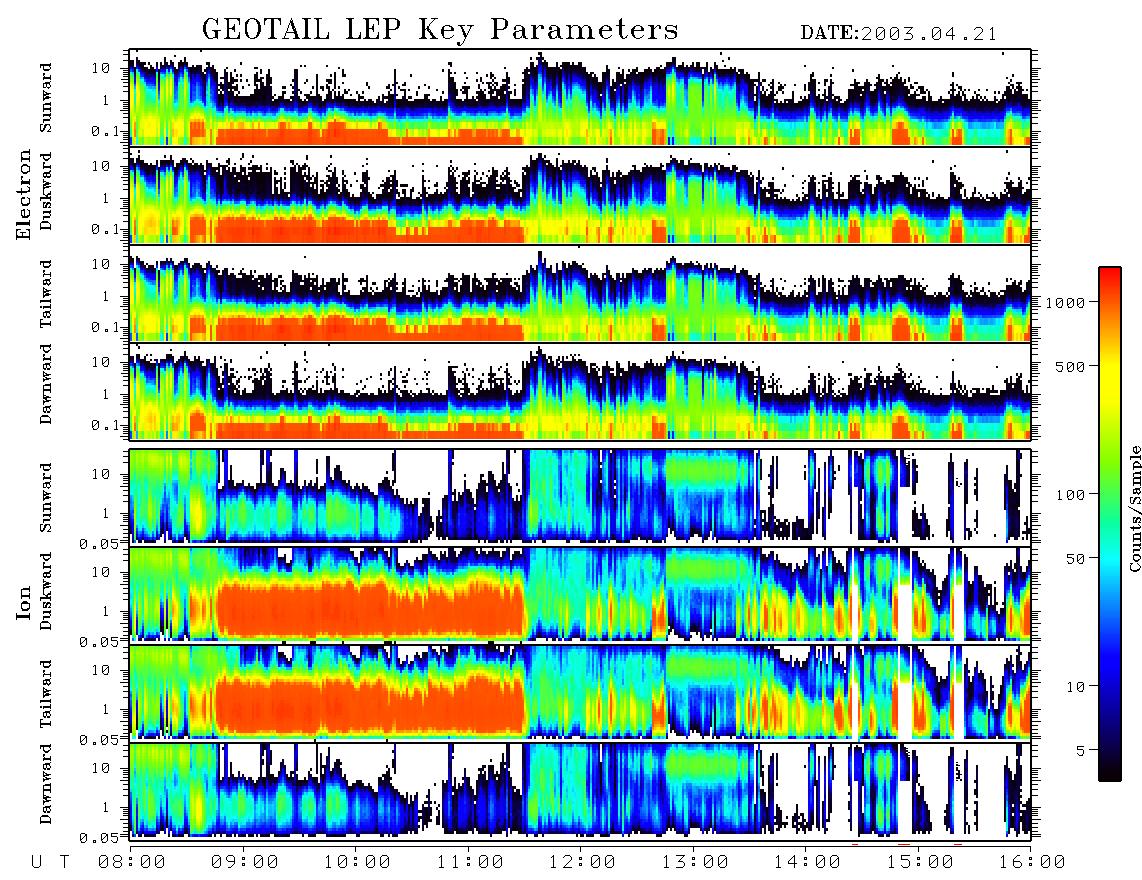Select the vertical Electron group label
Viewport: 1142px width, 880px height.
click(x=24, y=194)
